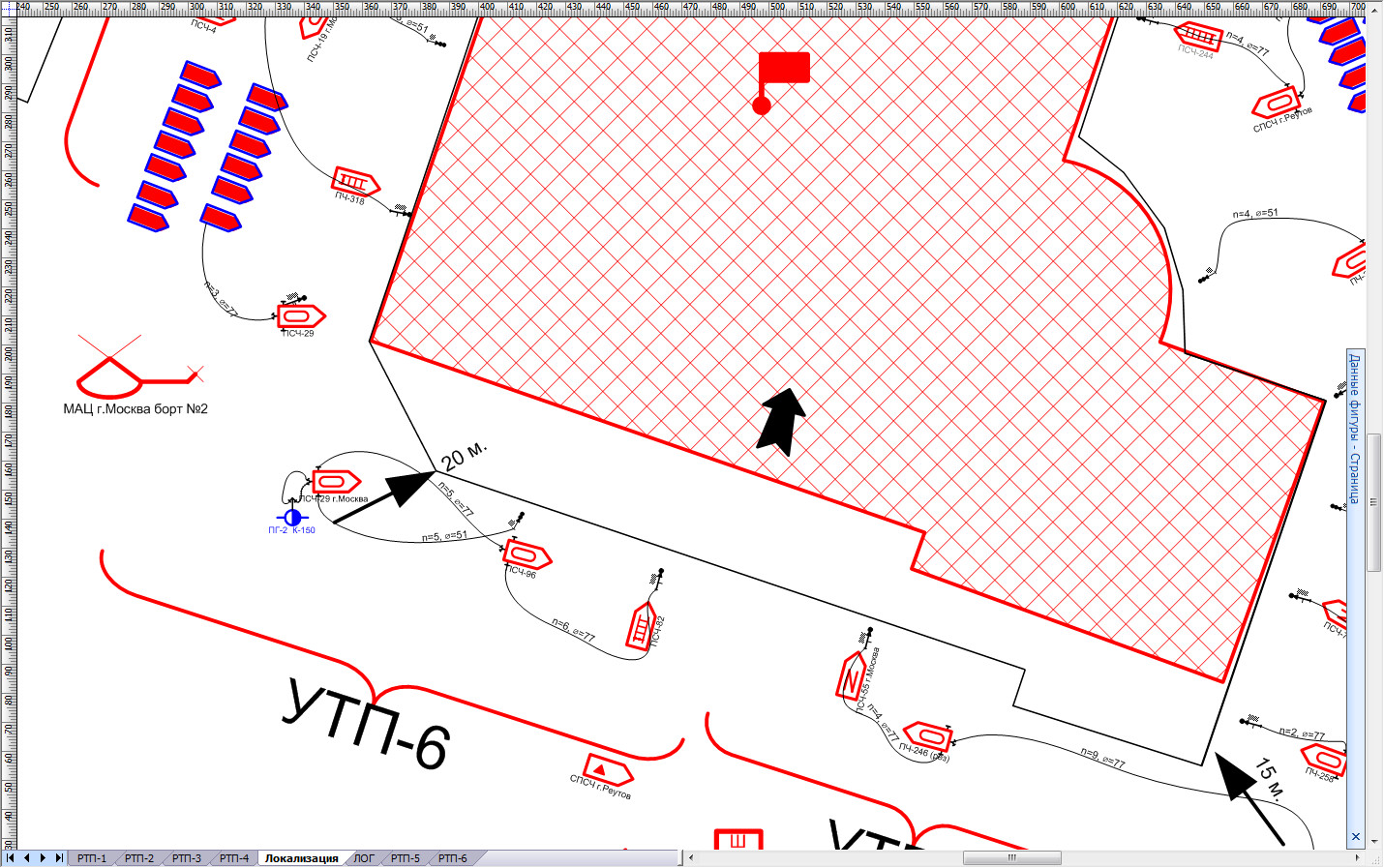The width and height of the screenshot is (1384, 868).
Task: Select the МАЦ helicopter symbol
Action: point(139,368)
